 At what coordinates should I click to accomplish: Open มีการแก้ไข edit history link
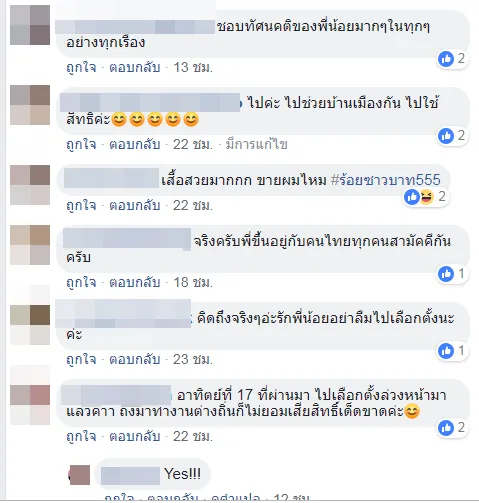pyautogui.click(x=256, y=145)
